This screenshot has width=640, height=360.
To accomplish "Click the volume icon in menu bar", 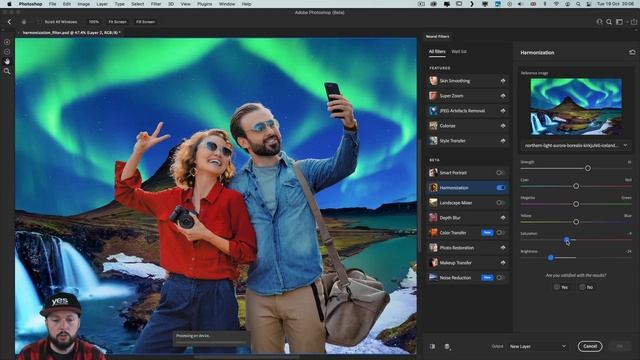I will [521, 4].
